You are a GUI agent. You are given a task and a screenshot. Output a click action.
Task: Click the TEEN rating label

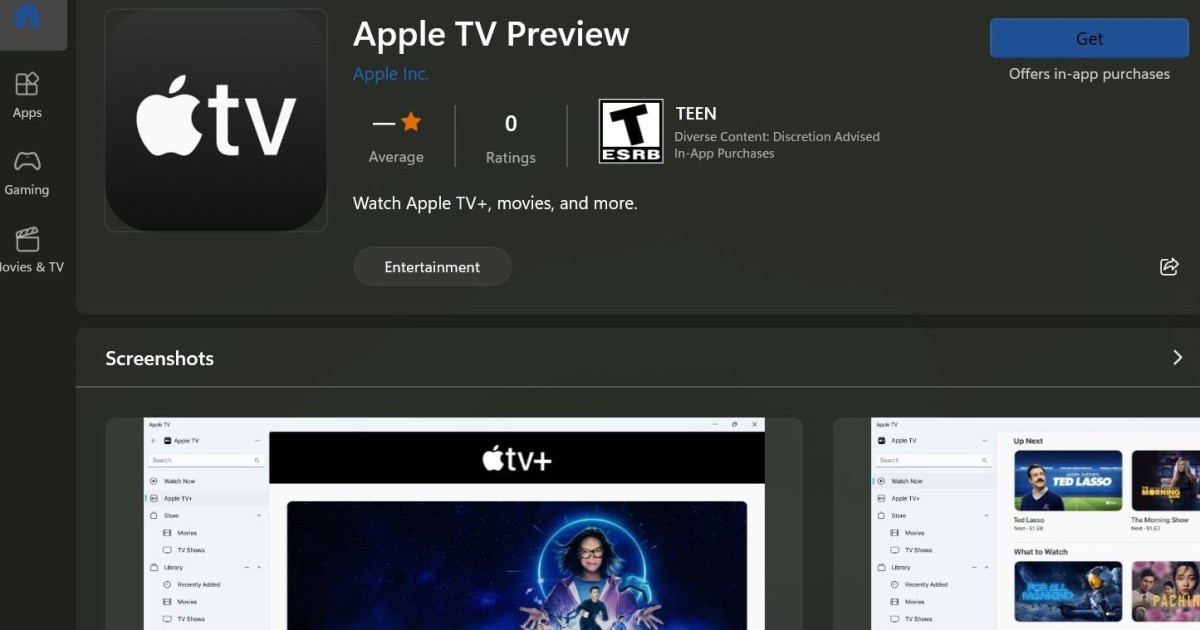[x=696, y=114]
